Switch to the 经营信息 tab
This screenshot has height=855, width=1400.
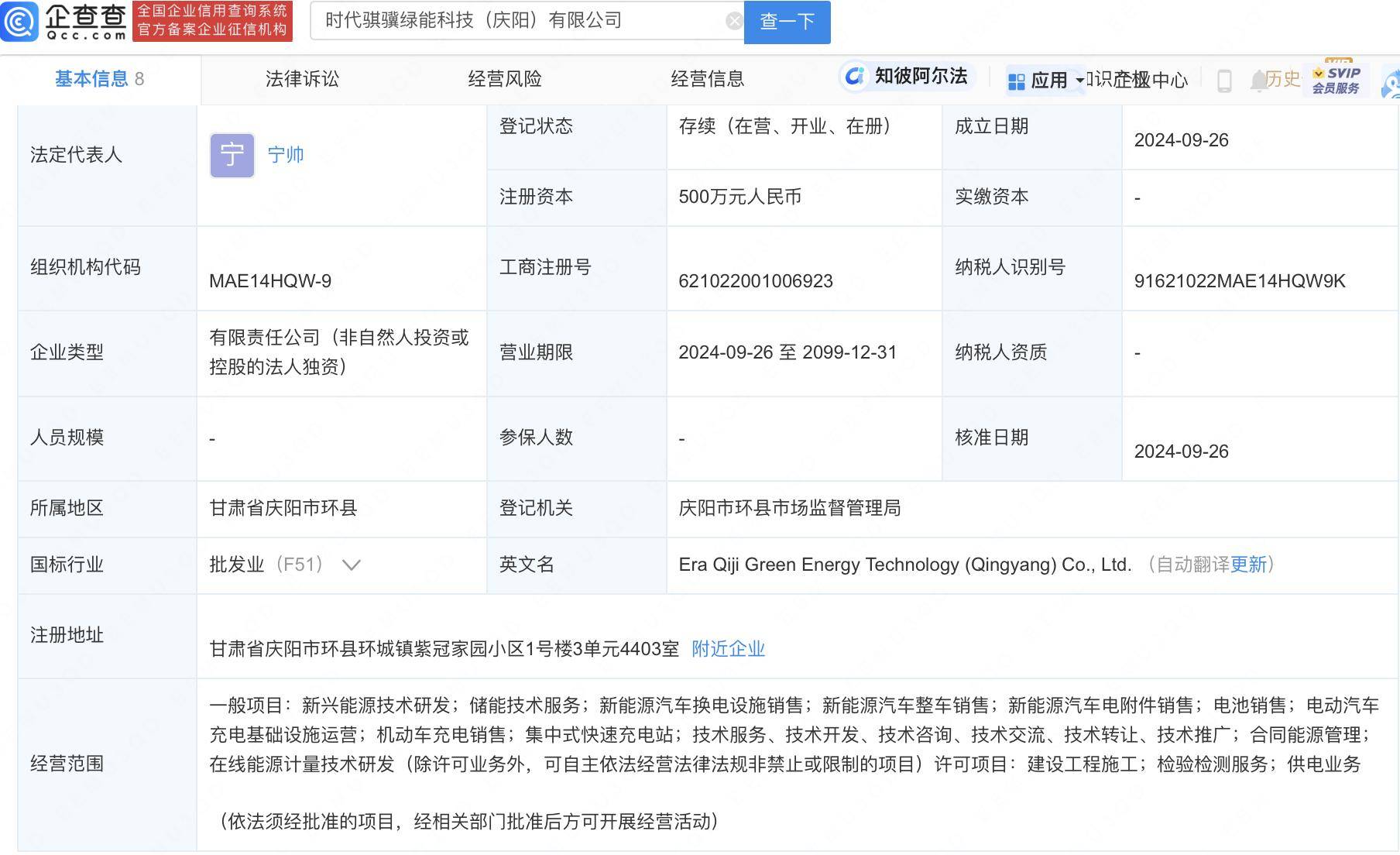click(707, 79)
